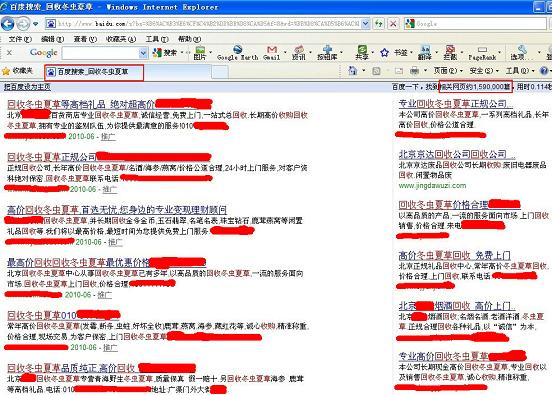Viewport: 552px width, 395px height.
Task: Open the 文件 (File) menu
Action: click(20, 39)
